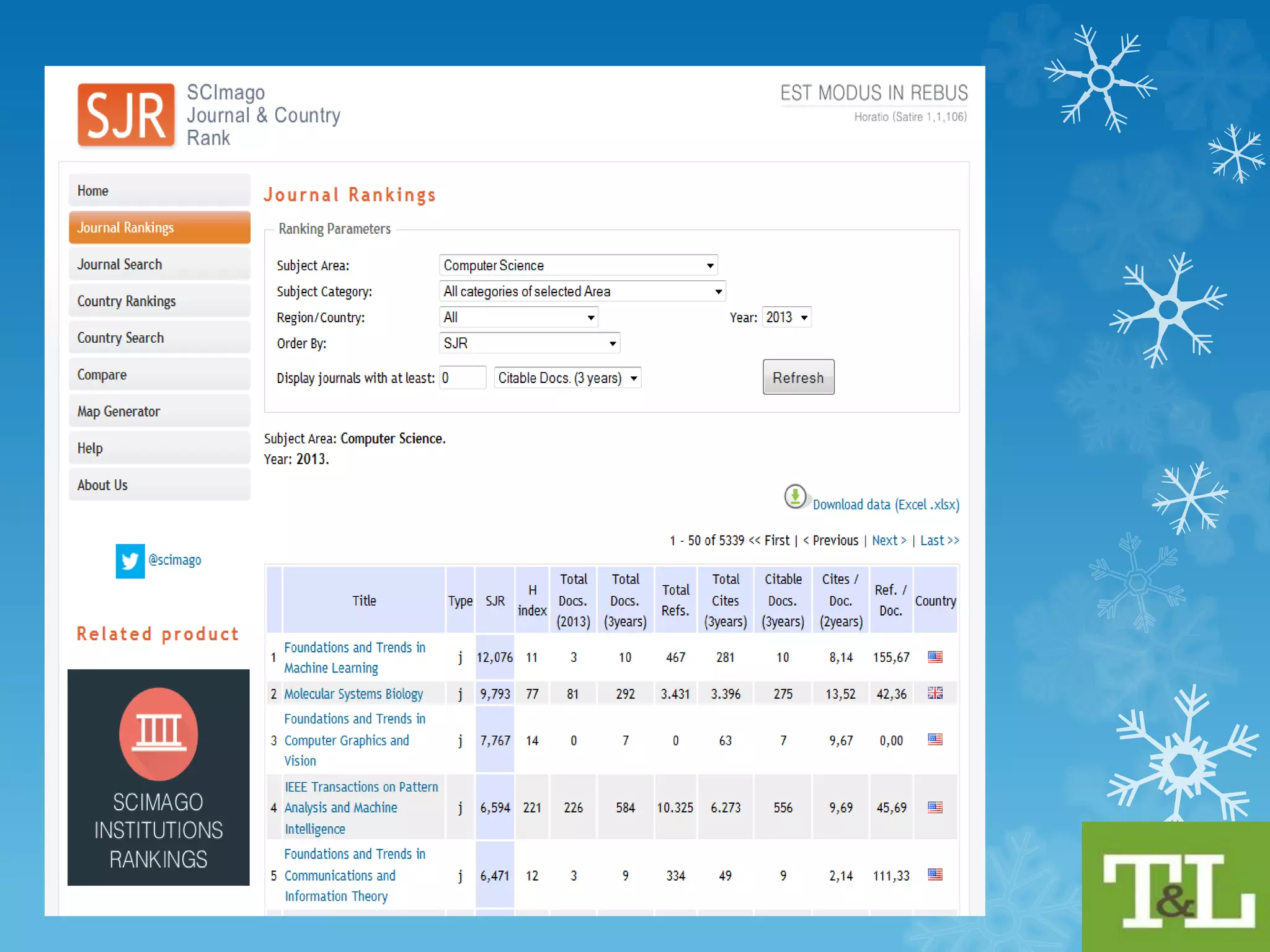Image resolution: width=1270 pixels, height=952 pixels.
Task: Click the Ref. / Doc. value 155,67
Action: [891, 657]
